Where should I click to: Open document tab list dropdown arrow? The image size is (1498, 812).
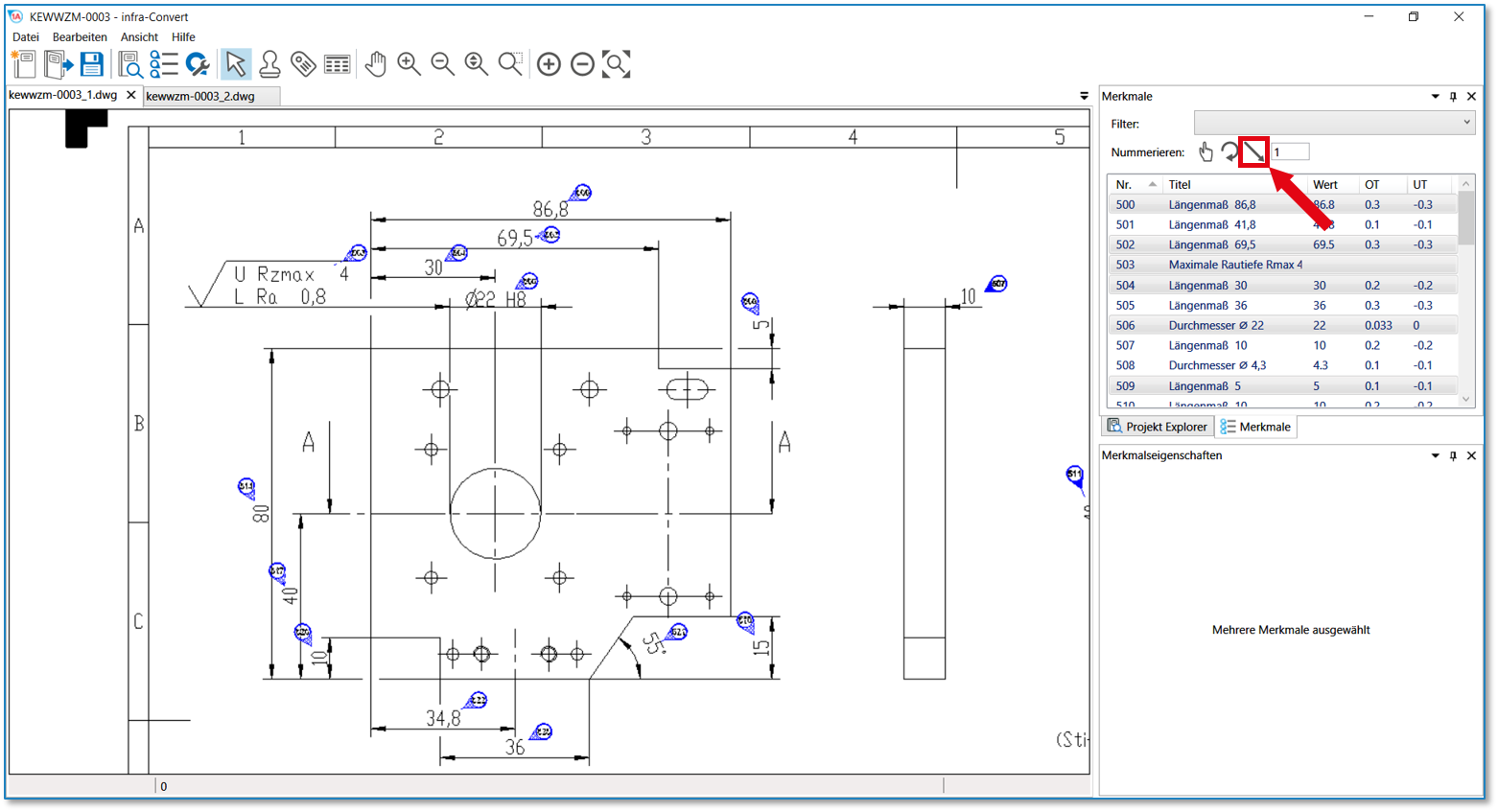(x=1084, y=96)
